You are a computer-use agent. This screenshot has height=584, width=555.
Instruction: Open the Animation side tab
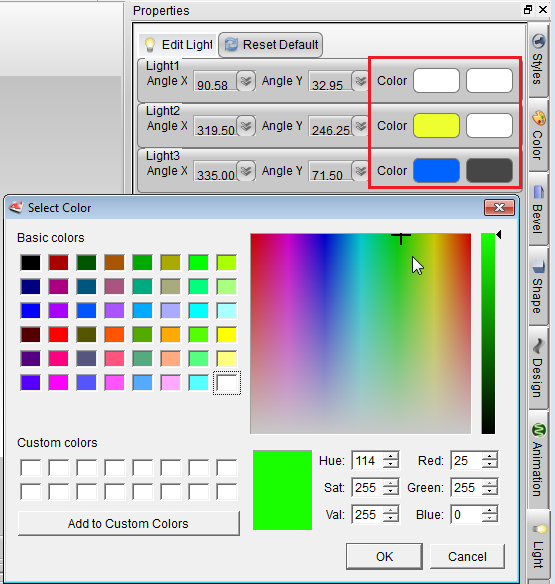tap(538, 460)
